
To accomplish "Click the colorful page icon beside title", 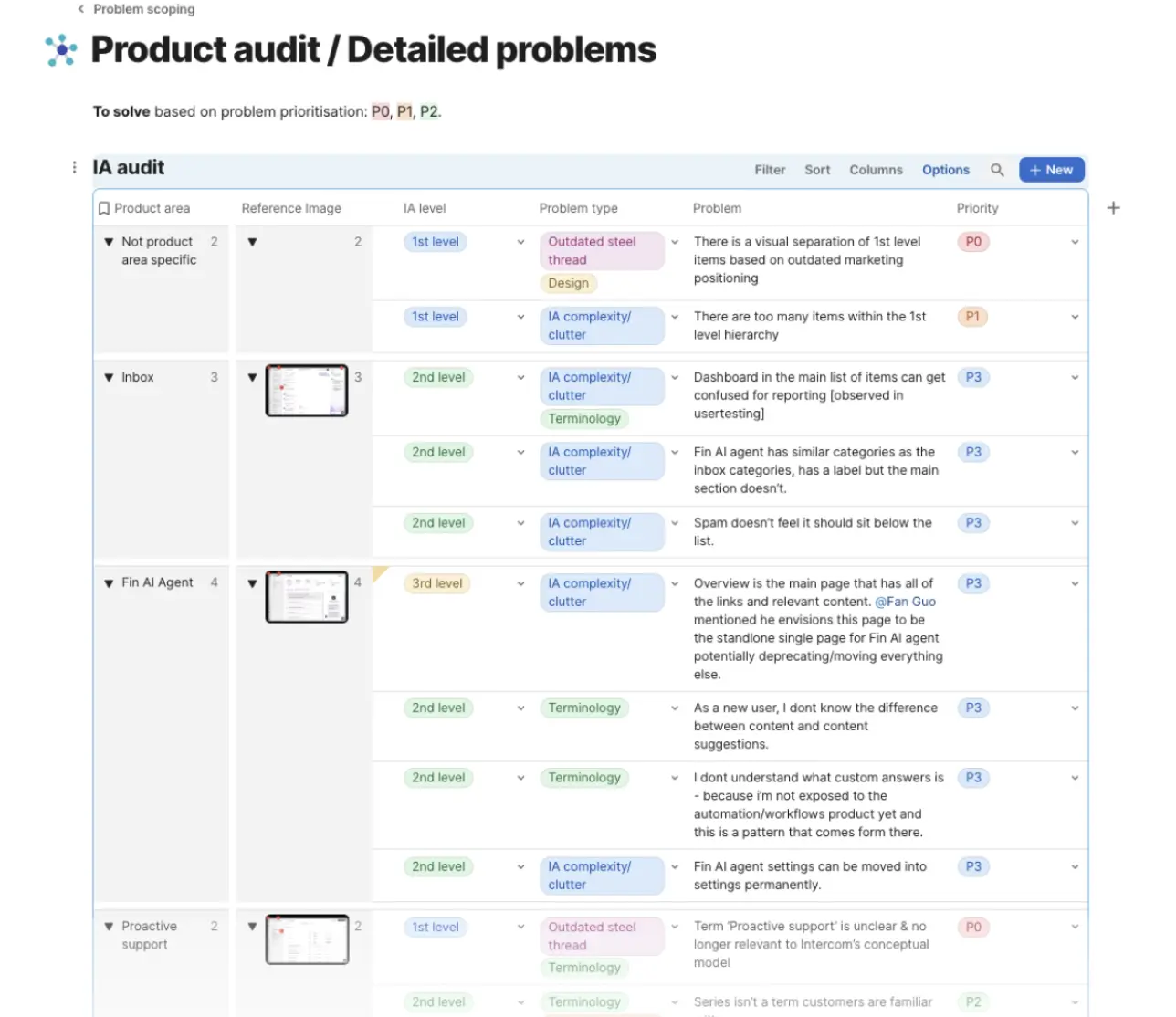I will coord(61,50).
